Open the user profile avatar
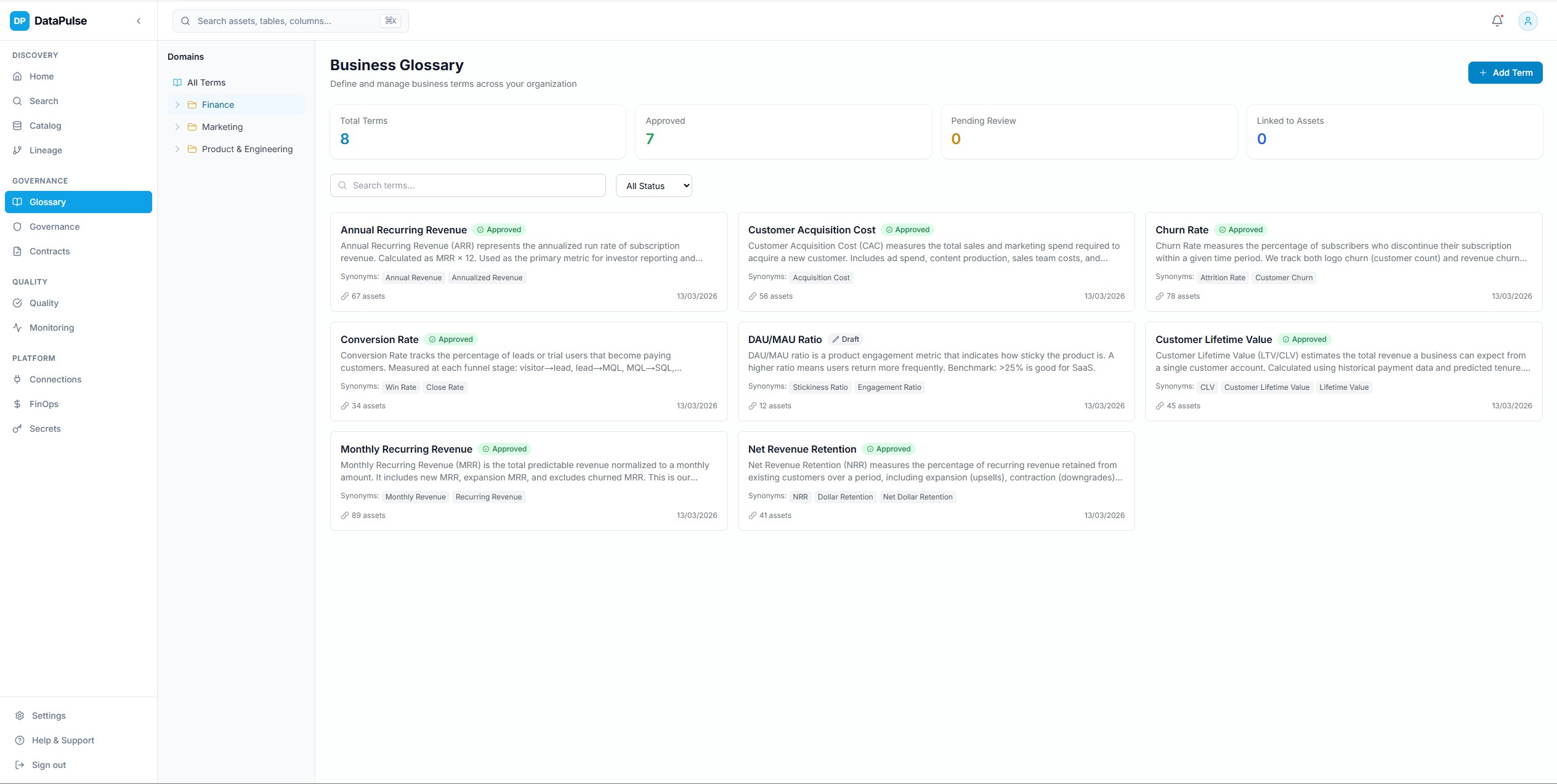Image resolution: width=1557 pixels, height=784 pixels. click(1527, 21)
